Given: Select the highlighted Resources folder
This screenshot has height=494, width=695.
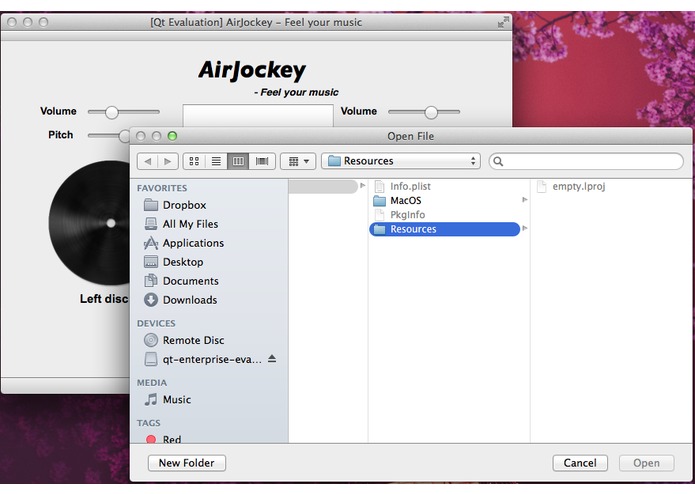Looking at the screenshot, I should point(445,229).
